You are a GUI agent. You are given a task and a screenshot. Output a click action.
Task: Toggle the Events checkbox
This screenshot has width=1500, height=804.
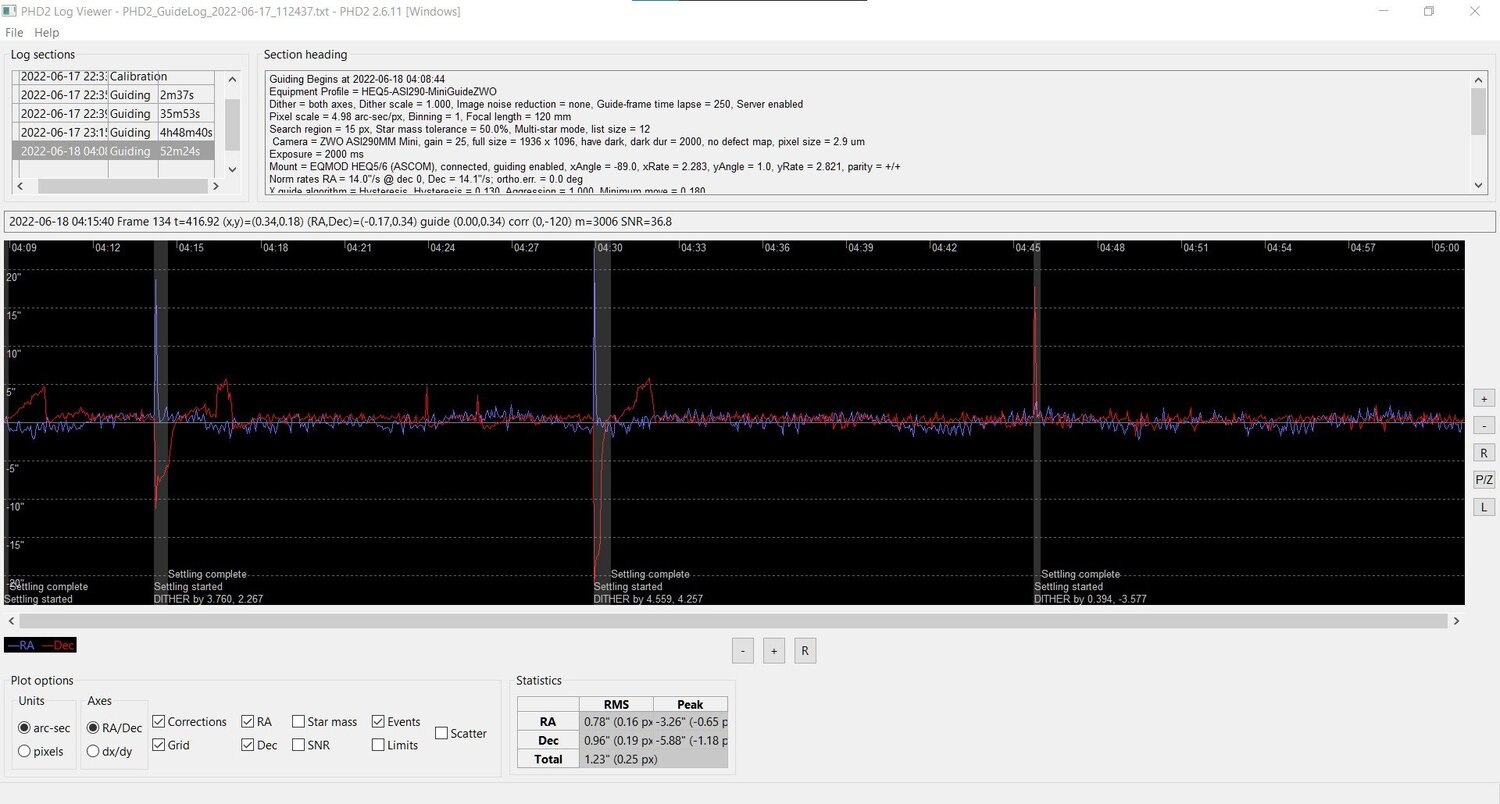click(x=396, y=722)
